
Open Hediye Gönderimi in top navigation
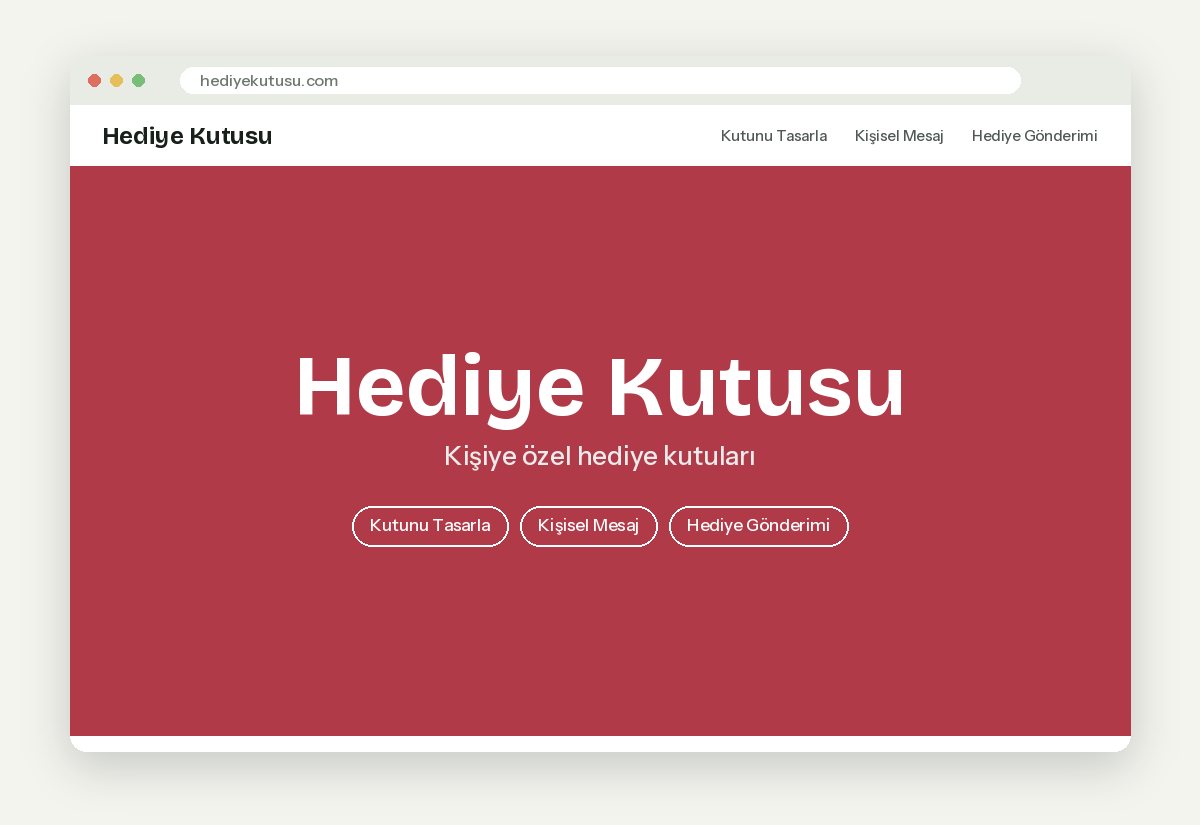click(x=1034, y=136)
